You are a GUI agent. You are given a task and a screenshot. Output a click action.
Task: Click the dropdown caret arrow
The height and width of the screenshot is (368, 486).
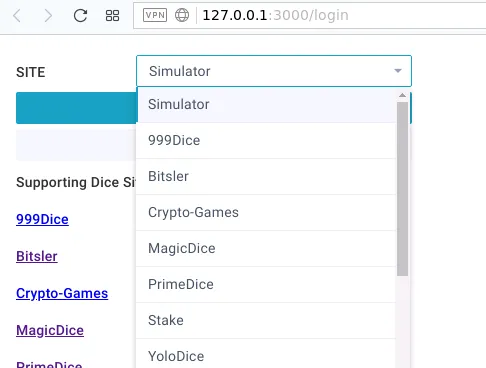tap(398, 71)
